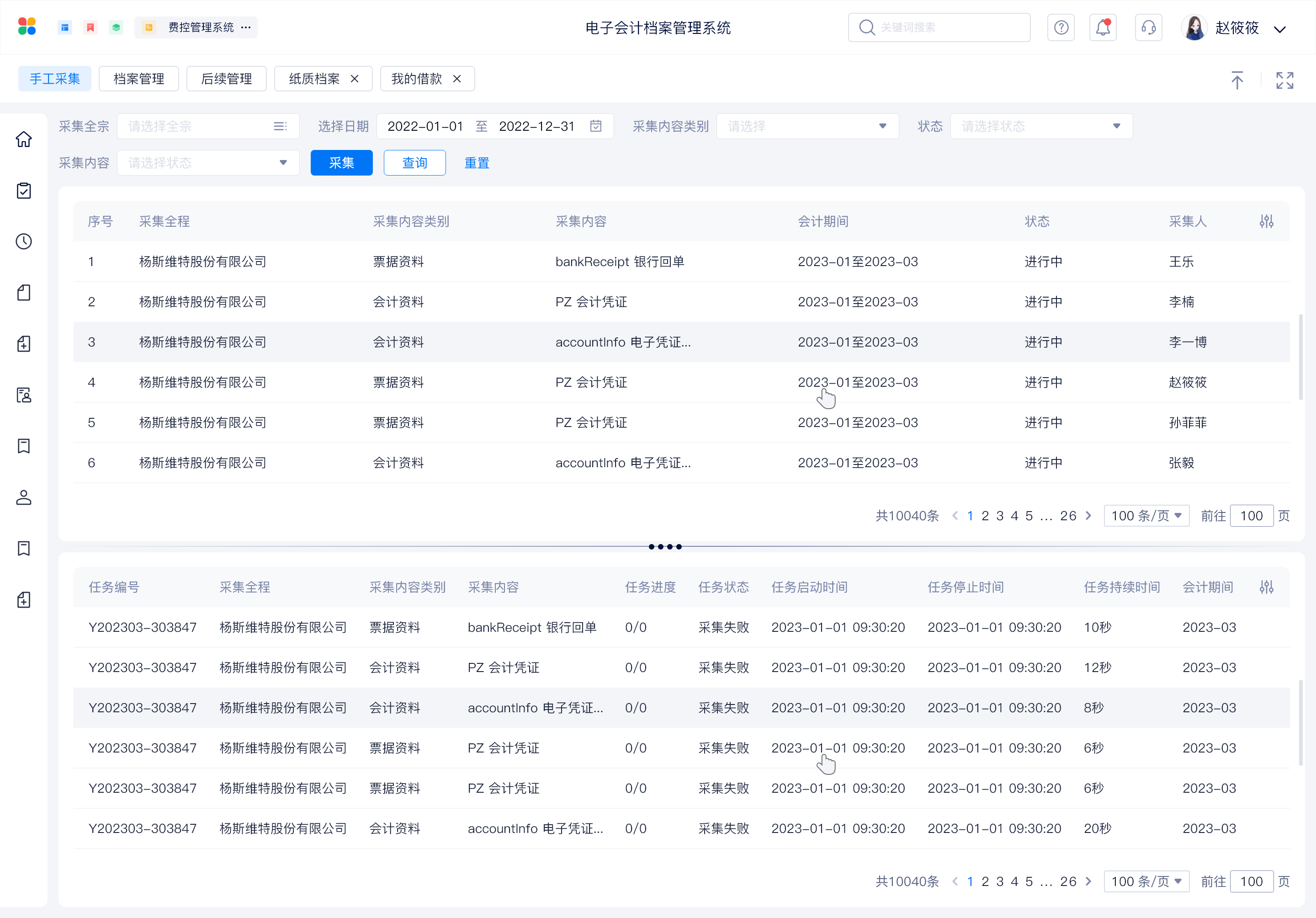Click the task table vertical scrollbar
The height and width of the screenshot is (918, 1316).
[x=1300, y=722]
